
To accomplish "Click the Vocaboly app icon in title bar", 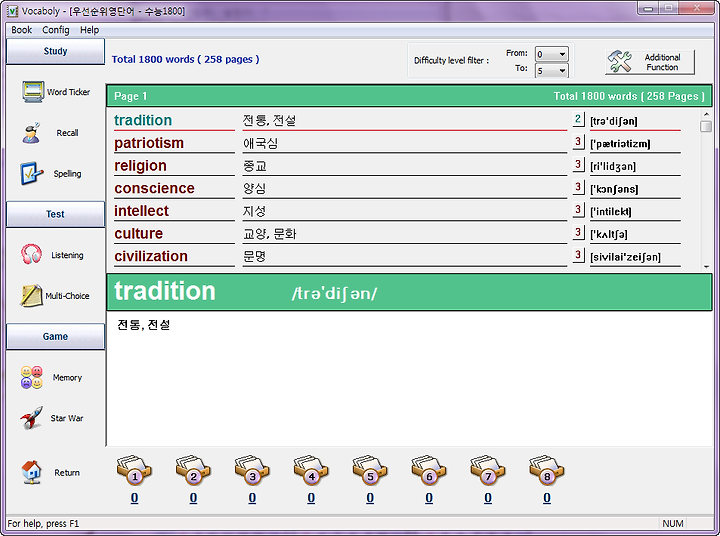I will tap(12, 11).
